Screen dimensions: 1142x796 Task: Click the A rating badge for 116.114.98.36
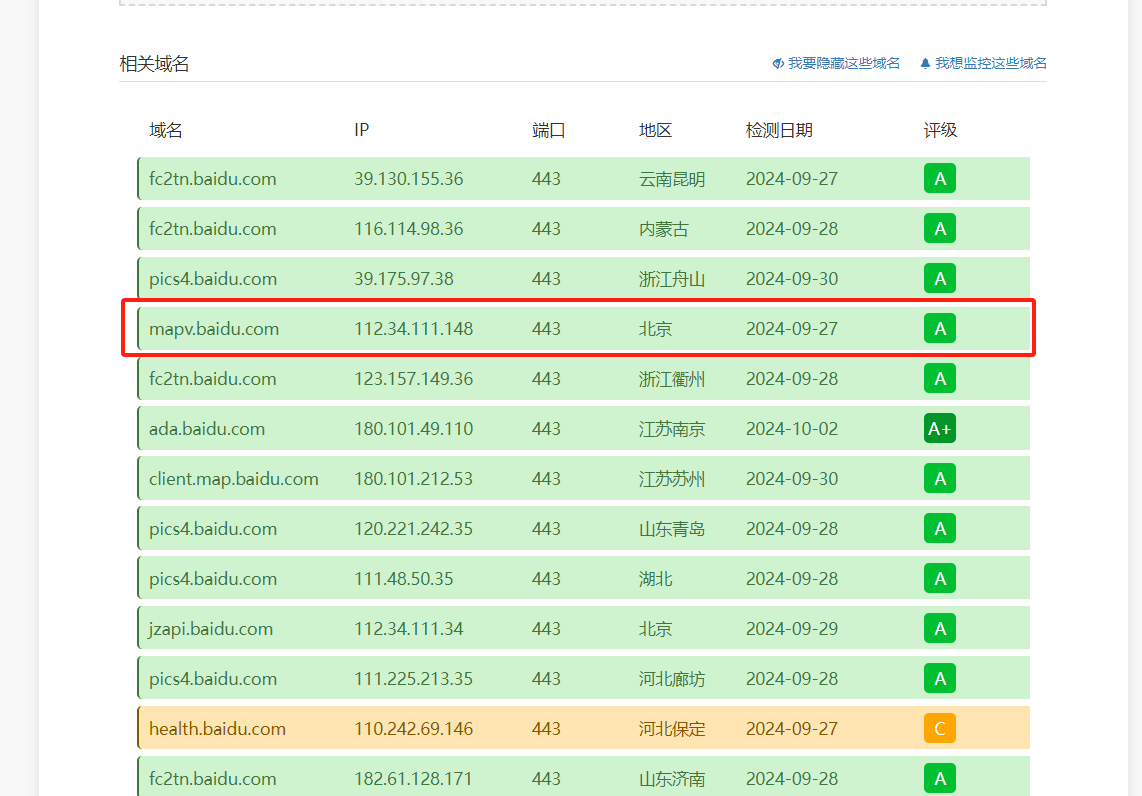pos(940,229)
